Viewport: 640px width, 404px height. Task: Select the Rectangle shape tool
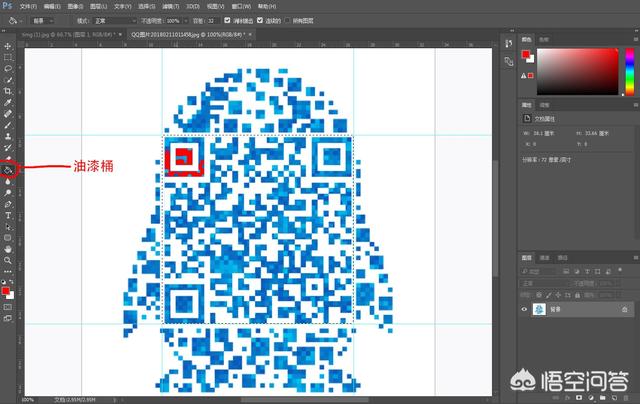[x=8, y=238]
